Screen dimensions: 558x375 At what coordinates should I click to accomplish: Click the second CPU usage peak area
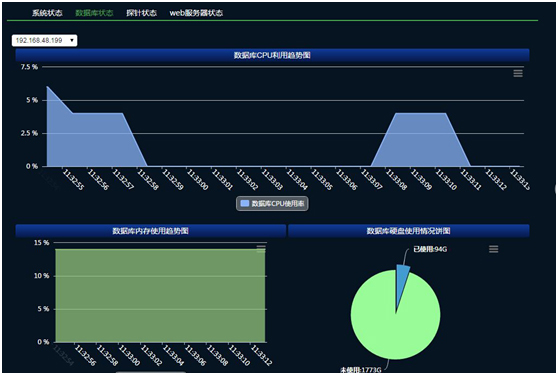[421, 142]
